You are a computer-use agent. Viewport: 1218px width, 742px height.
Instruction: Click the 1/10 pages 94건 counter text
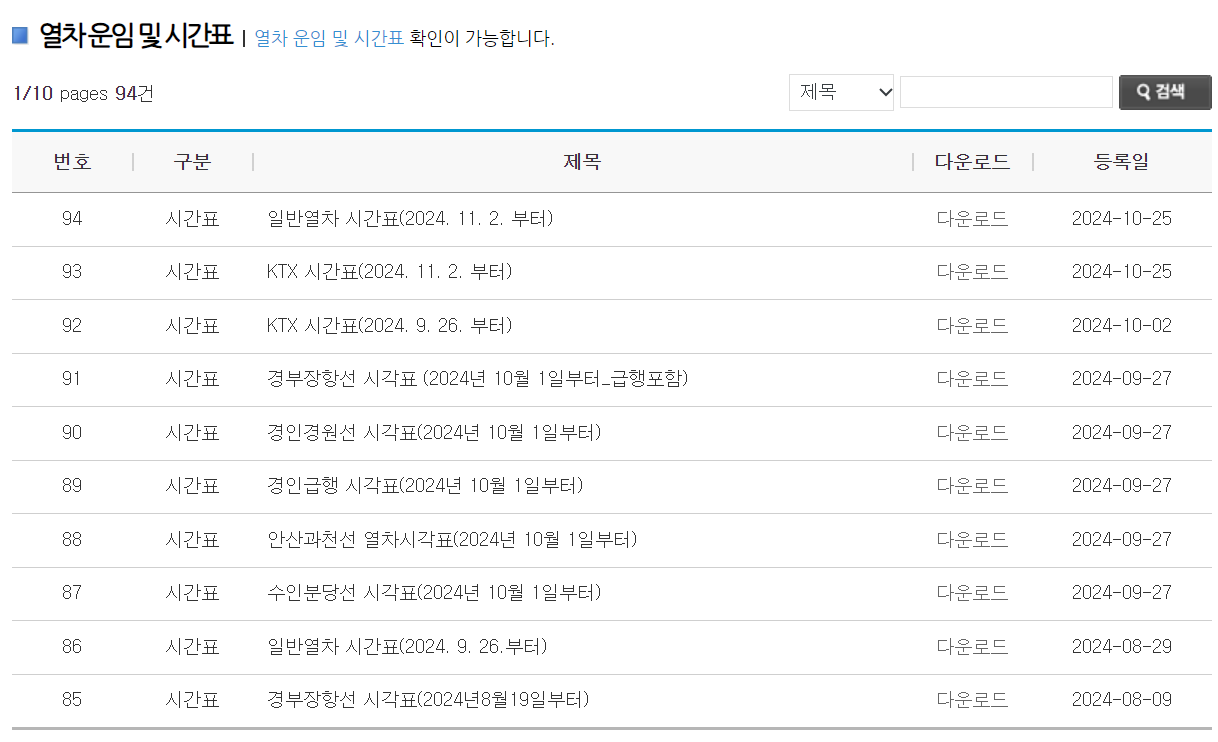[83, 94]
